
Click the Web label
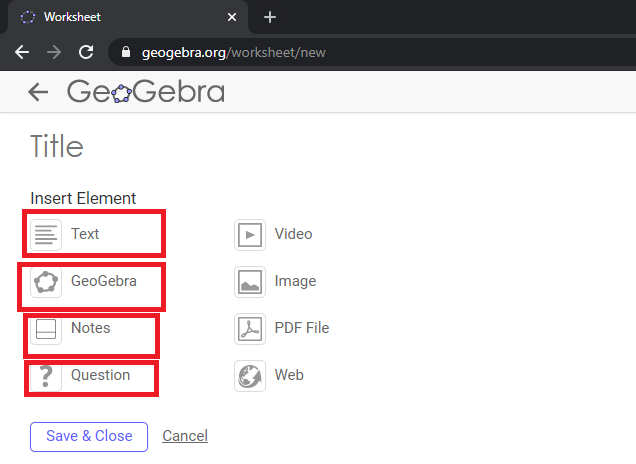(289, 375)
